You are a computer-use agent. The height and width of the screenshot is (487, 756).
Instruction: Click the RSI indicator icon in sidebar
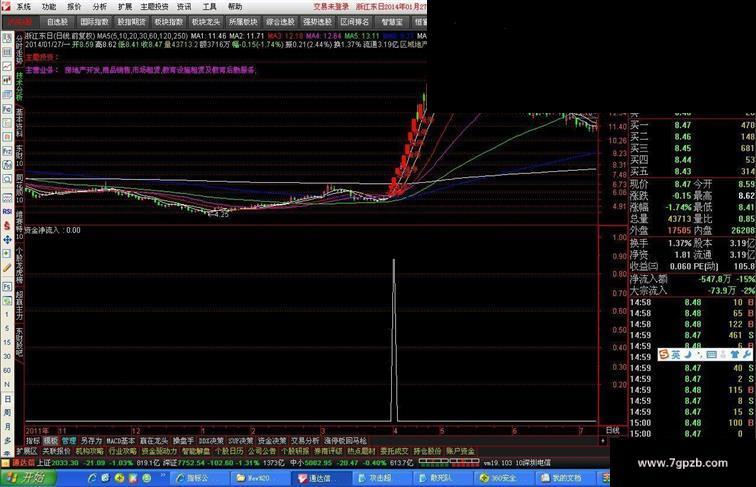tap(7, 211)
